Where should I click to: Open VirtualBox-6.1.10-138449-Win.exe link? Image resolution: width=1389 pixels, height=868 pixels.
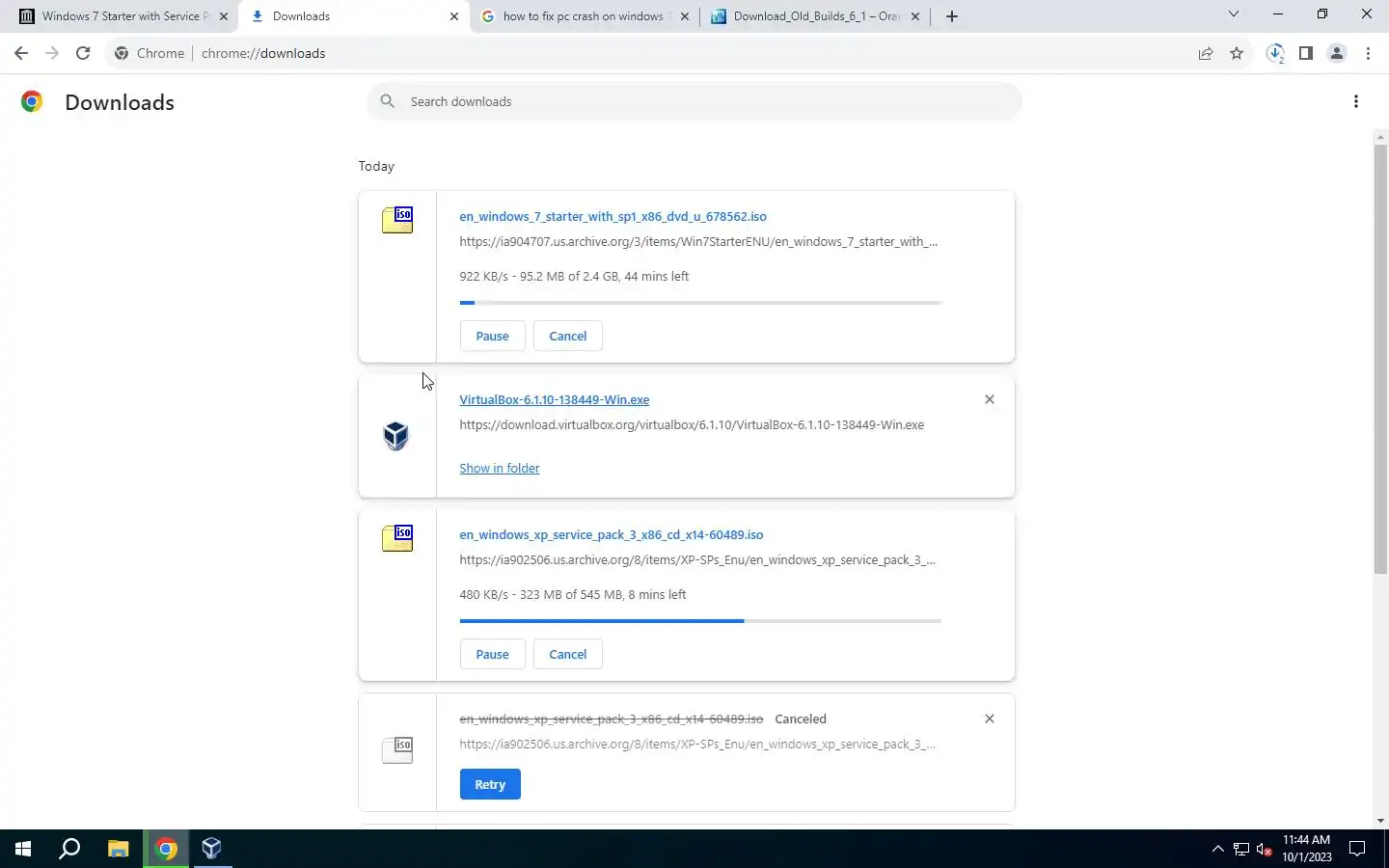coord(554,399)
